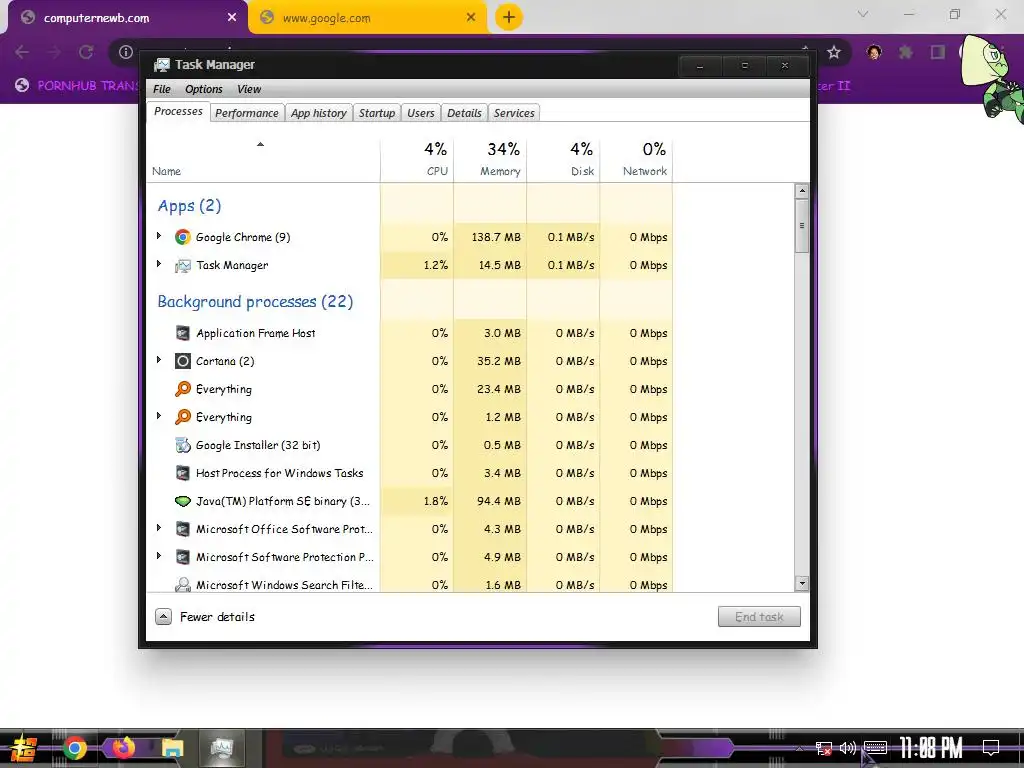Screen dimensions: 1024x768
Task: Click Microsoft Office Software Protection icon
Action: [x=183, y=529]
